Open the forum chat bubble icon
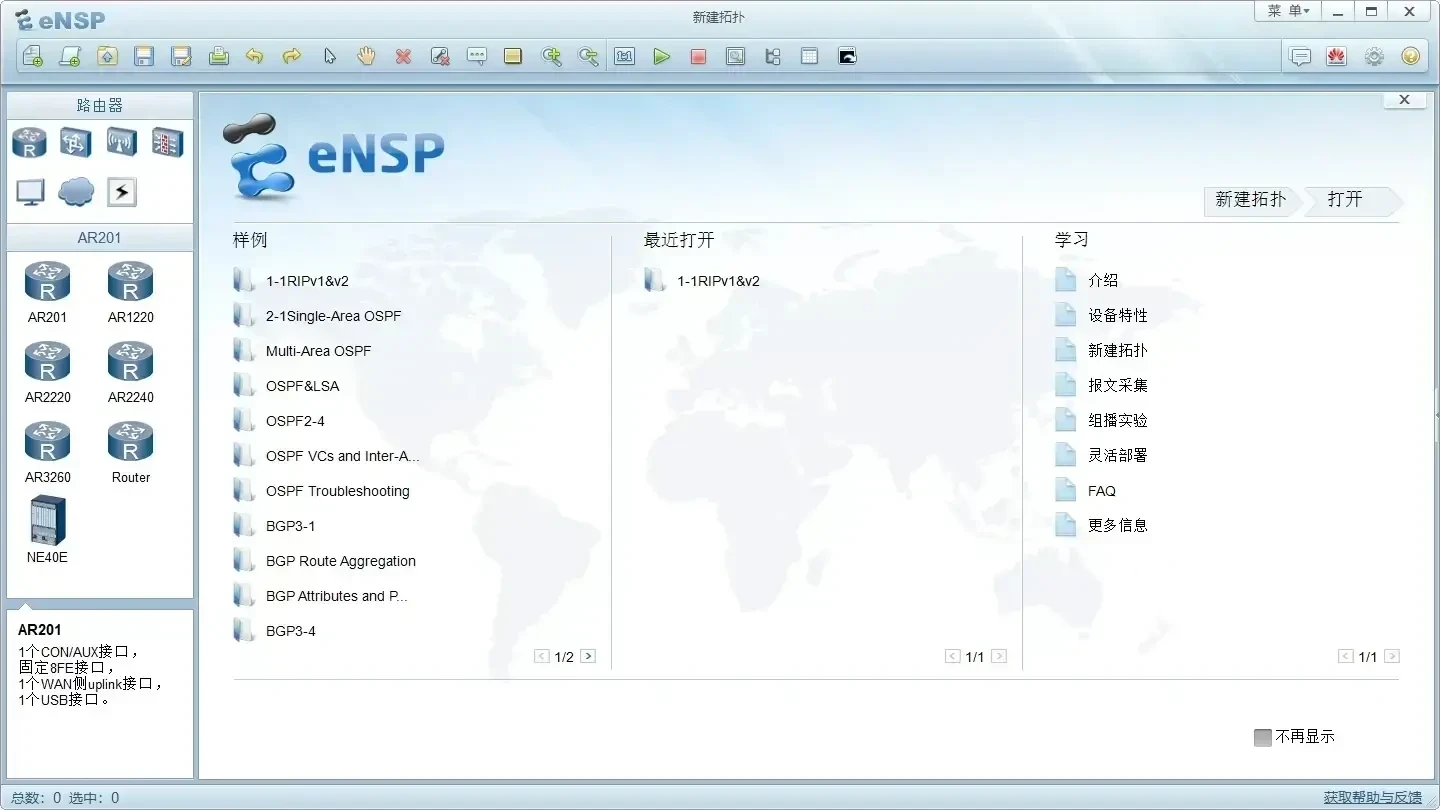Screen dimensions: 1440x810 pyautogui.click(x=1300, y=56)
